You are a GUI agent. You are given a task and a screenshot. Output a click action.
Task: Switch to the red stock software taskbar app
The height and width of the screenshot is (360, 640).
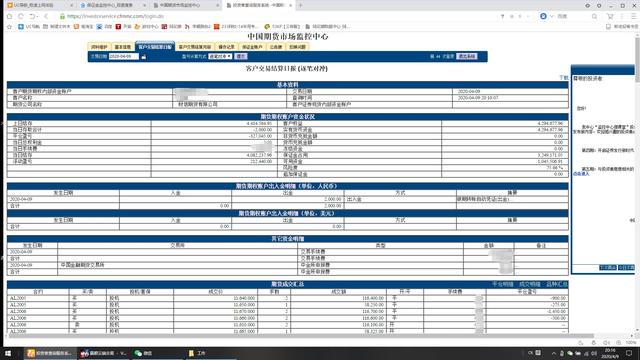104,353
